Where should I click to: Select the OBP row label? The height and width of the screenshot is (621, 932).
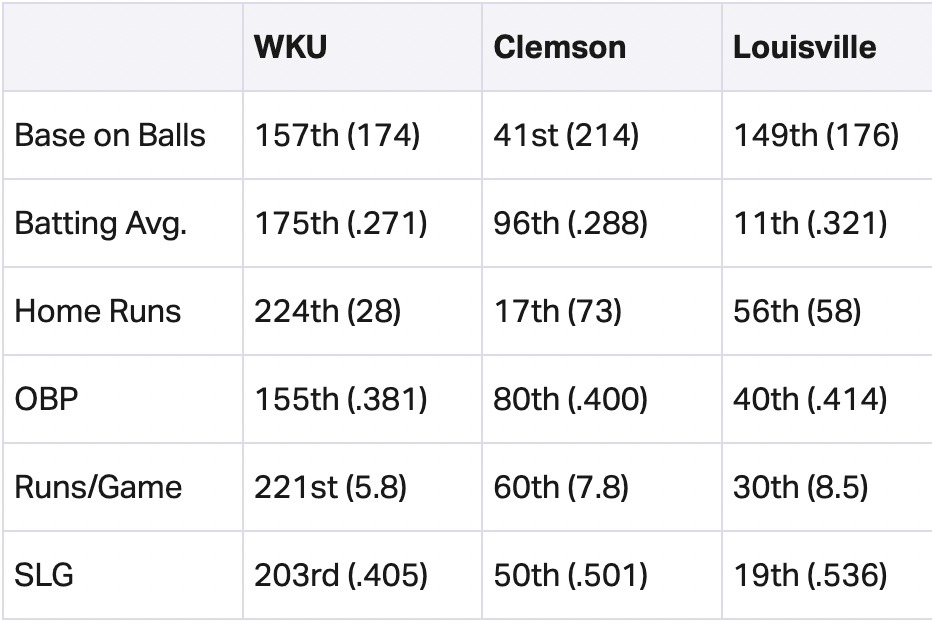tap(46, 399)
